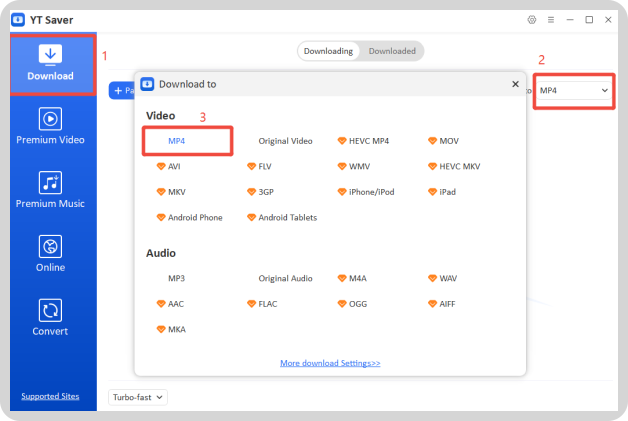The width and height of the screenshot is (628, 421).
Task: Open the Convert section
Action: (x=50, y=317)
